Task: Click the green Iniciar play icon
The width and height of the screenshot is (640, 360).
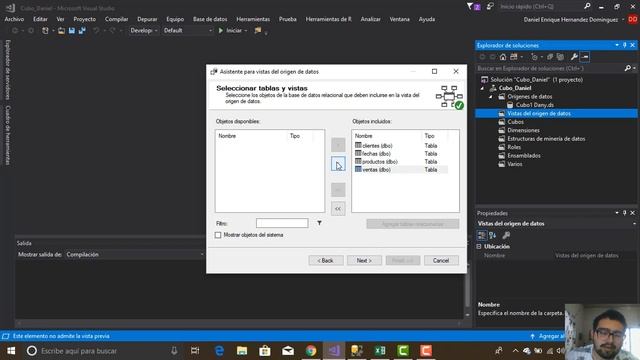Action: (x=221, y=30)
